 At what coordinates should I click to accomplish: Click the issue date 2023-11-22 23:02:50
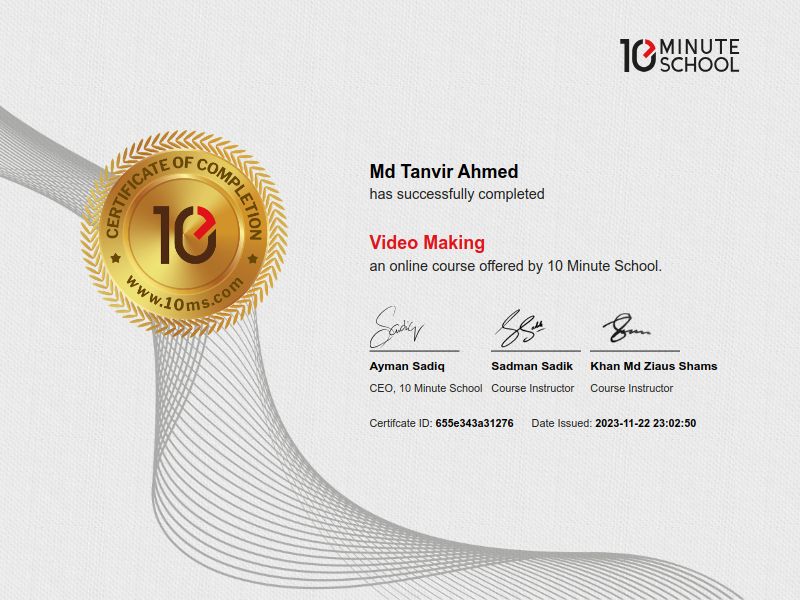[x=645, y=423]
